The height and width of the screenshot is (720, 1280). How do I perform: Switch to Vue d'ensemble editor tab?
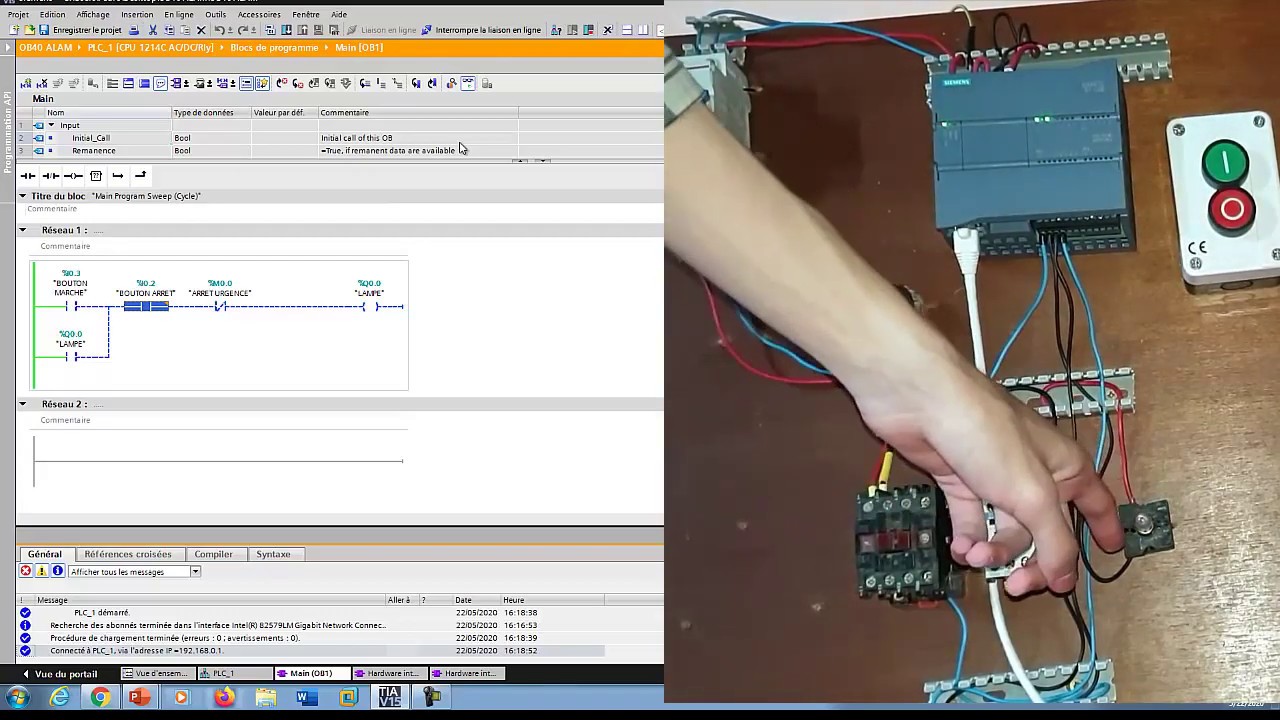coord(158,674)
